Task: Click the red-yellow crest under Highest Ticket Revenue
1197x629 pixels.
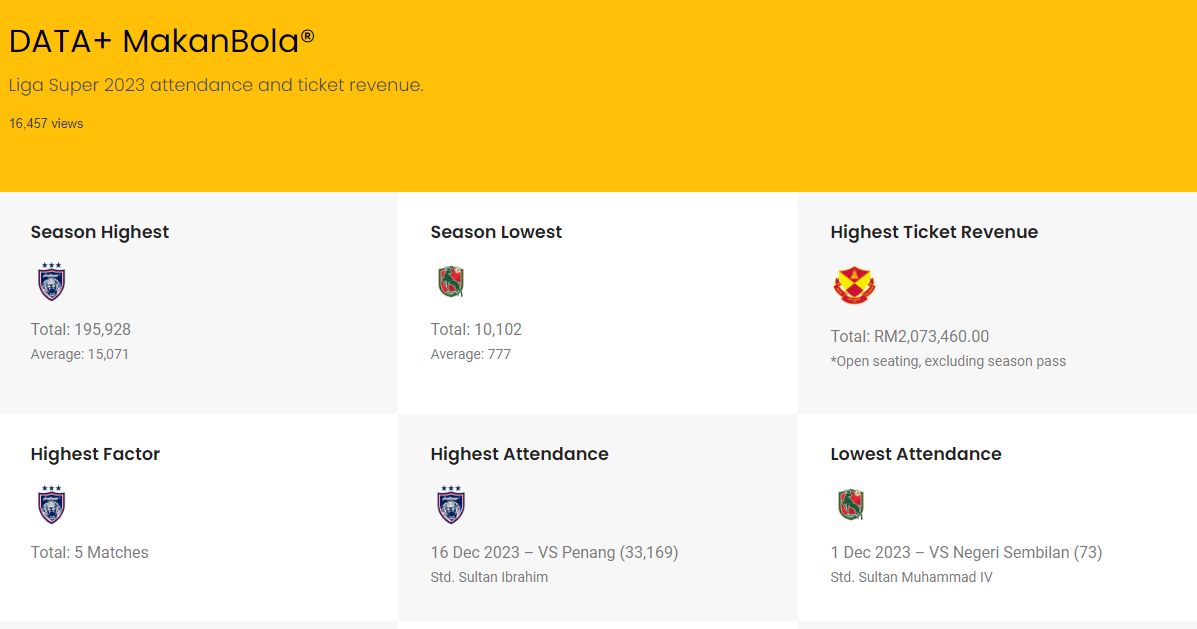Action: (x=854, y=286)
